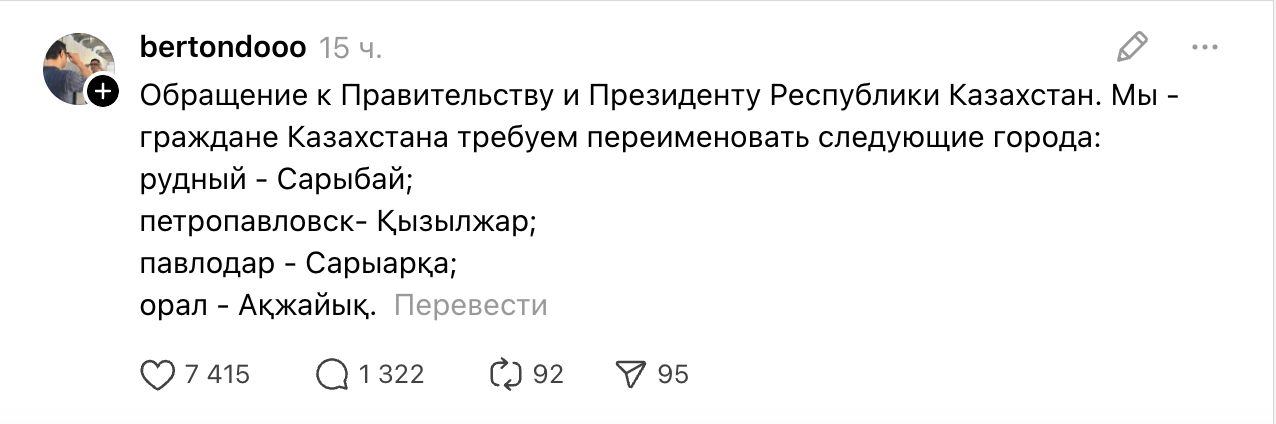Click the 92 reposts count
The image size is (1276, 424).
pyautogui.click(x=548, y=375)
